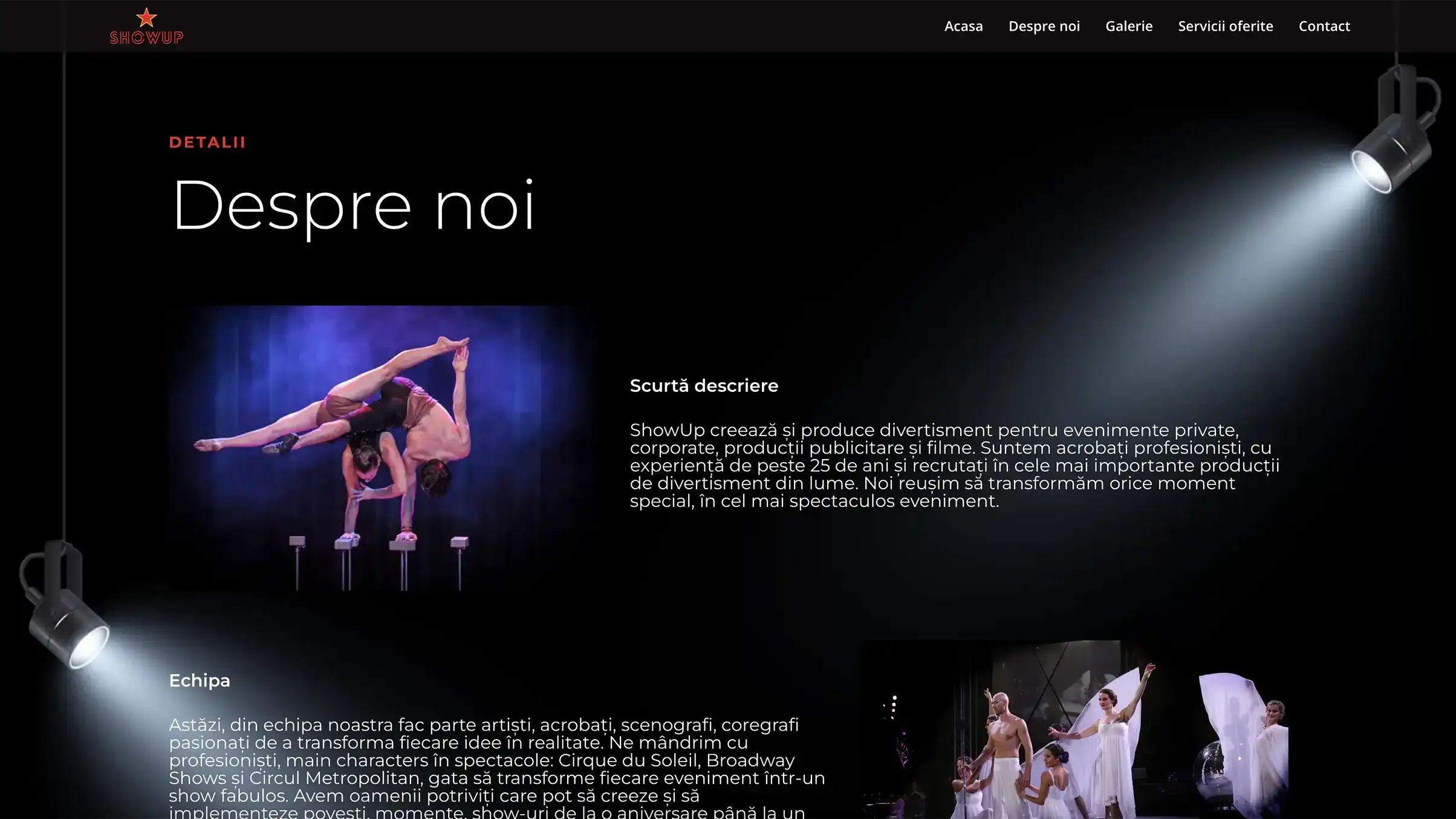Click the red star logo icon
Screen dimensions: 1456x819
tap(146, 17)
